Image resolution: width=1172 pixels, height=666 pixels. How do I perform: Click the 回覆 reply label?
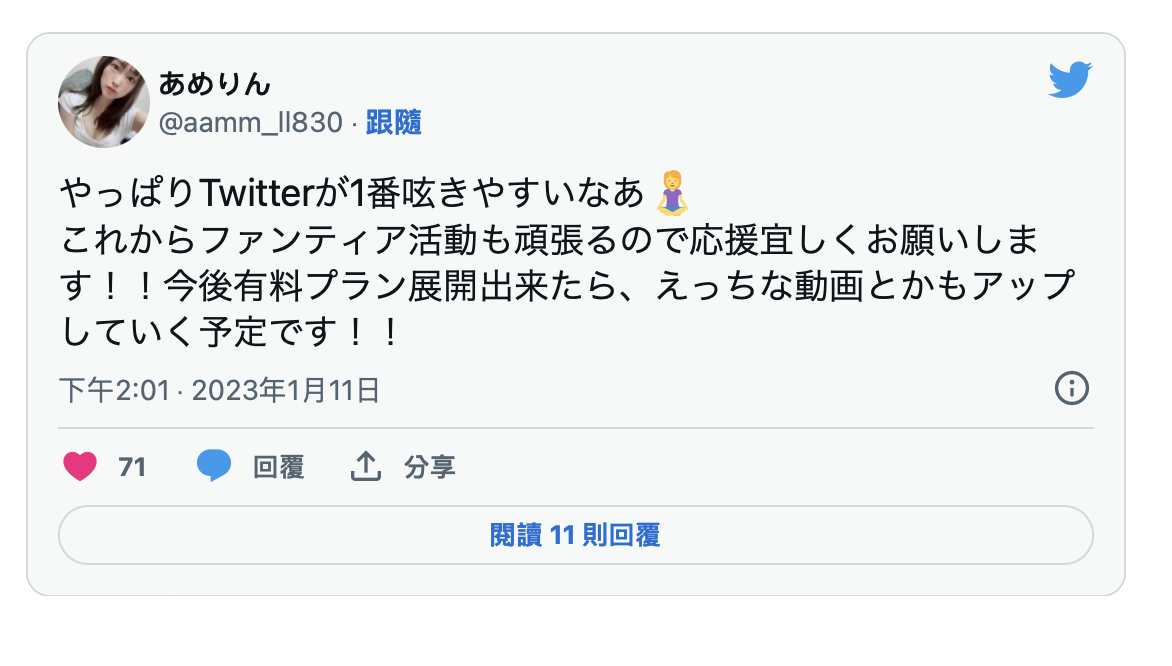pos(279,467)
